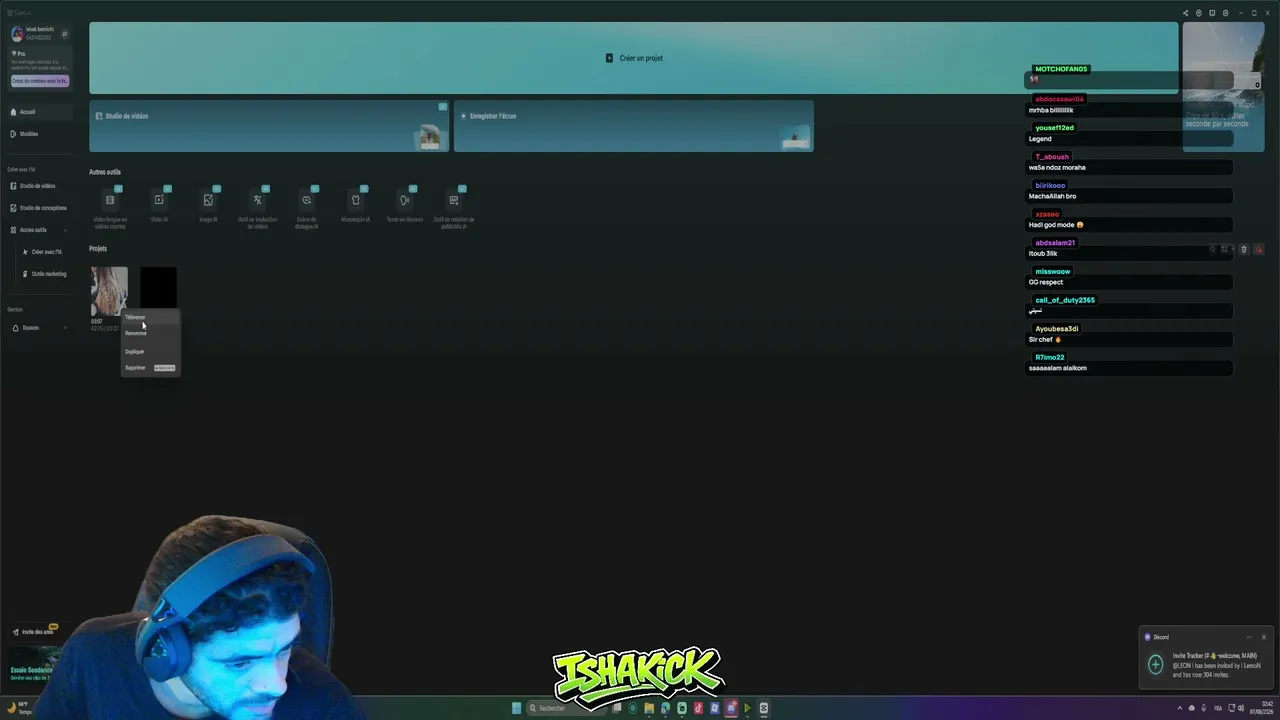
Task: Open Studio de vidéos in the sidebar
Action: (38, 186)
